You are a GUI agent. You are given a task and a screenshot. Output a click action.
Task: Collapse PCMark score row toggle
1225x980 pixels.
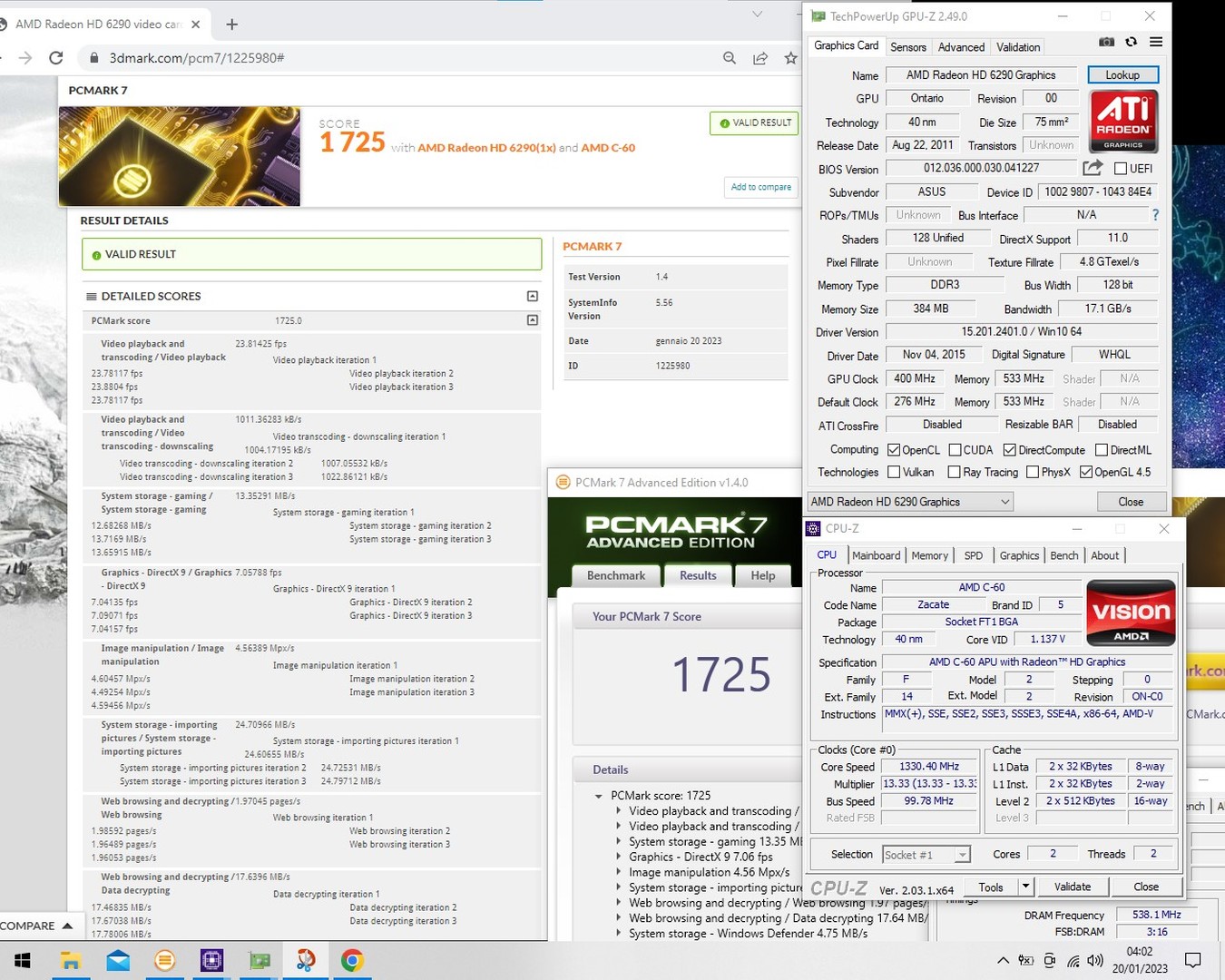pyautogui.click(x=533, y=320)
